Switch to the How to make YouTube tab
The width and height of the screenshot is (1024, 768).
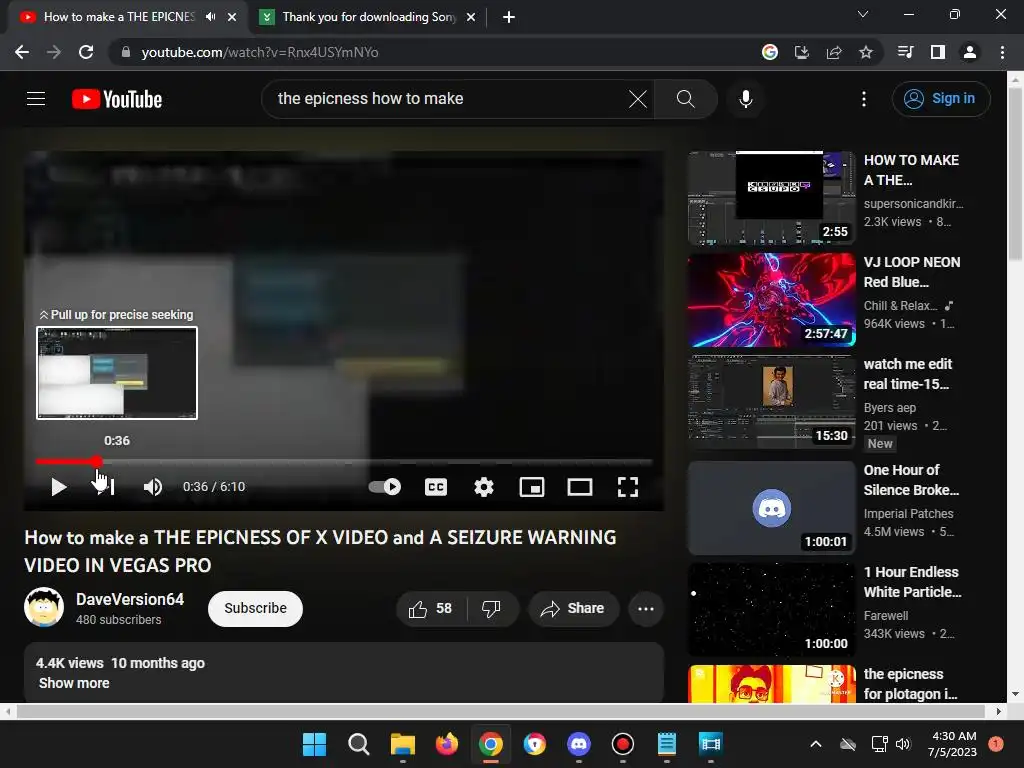[x=120, y=17]
